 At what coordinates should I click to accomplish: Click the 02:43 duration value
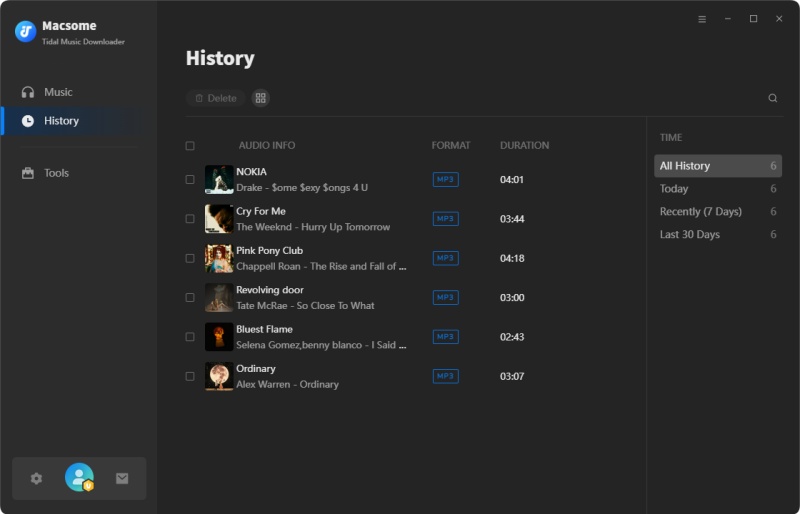coord(512,337)
